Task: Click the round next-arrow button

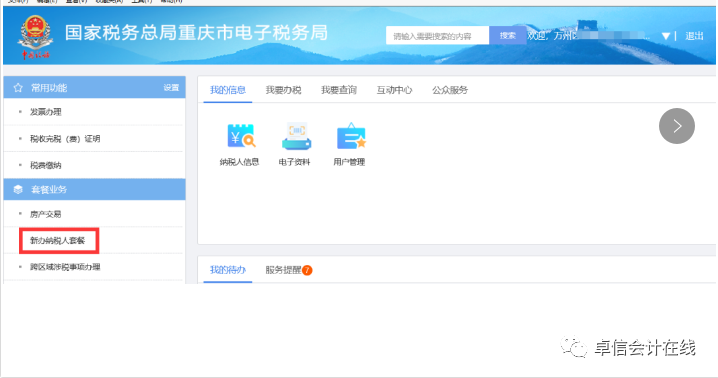Action: coord(677,126)
